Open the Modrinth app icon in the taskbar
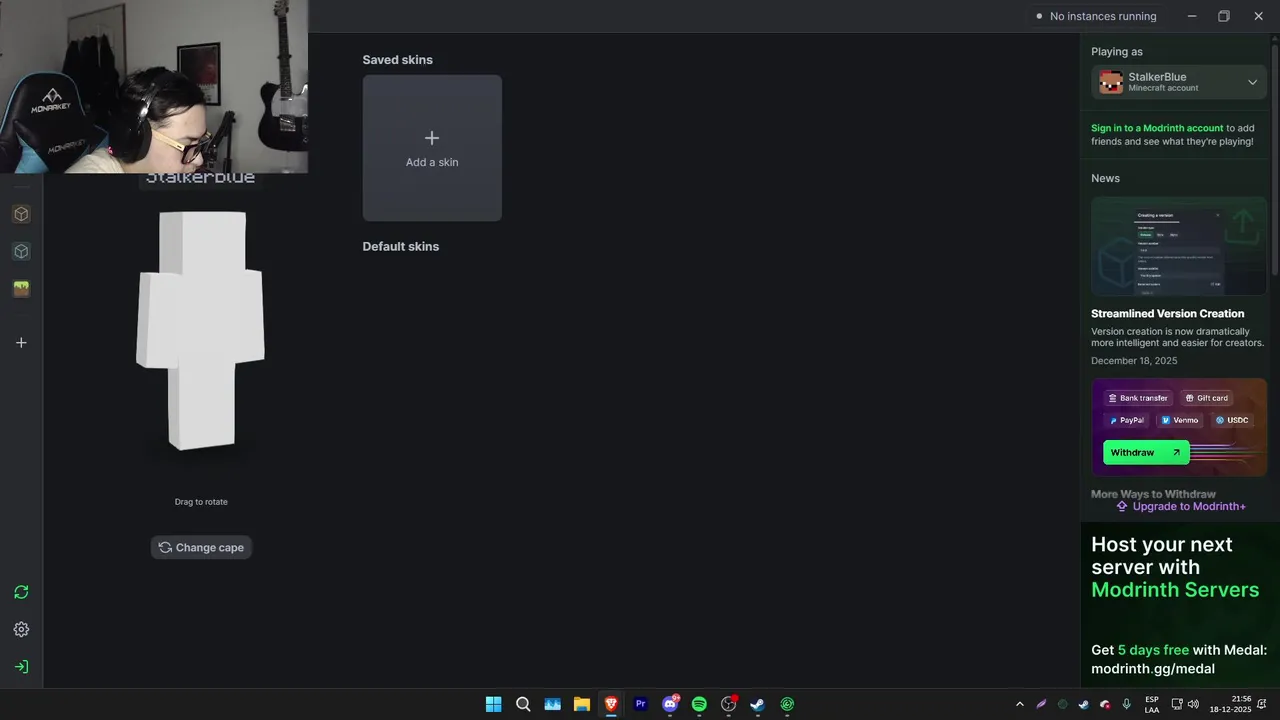 [x=787, y=704]
